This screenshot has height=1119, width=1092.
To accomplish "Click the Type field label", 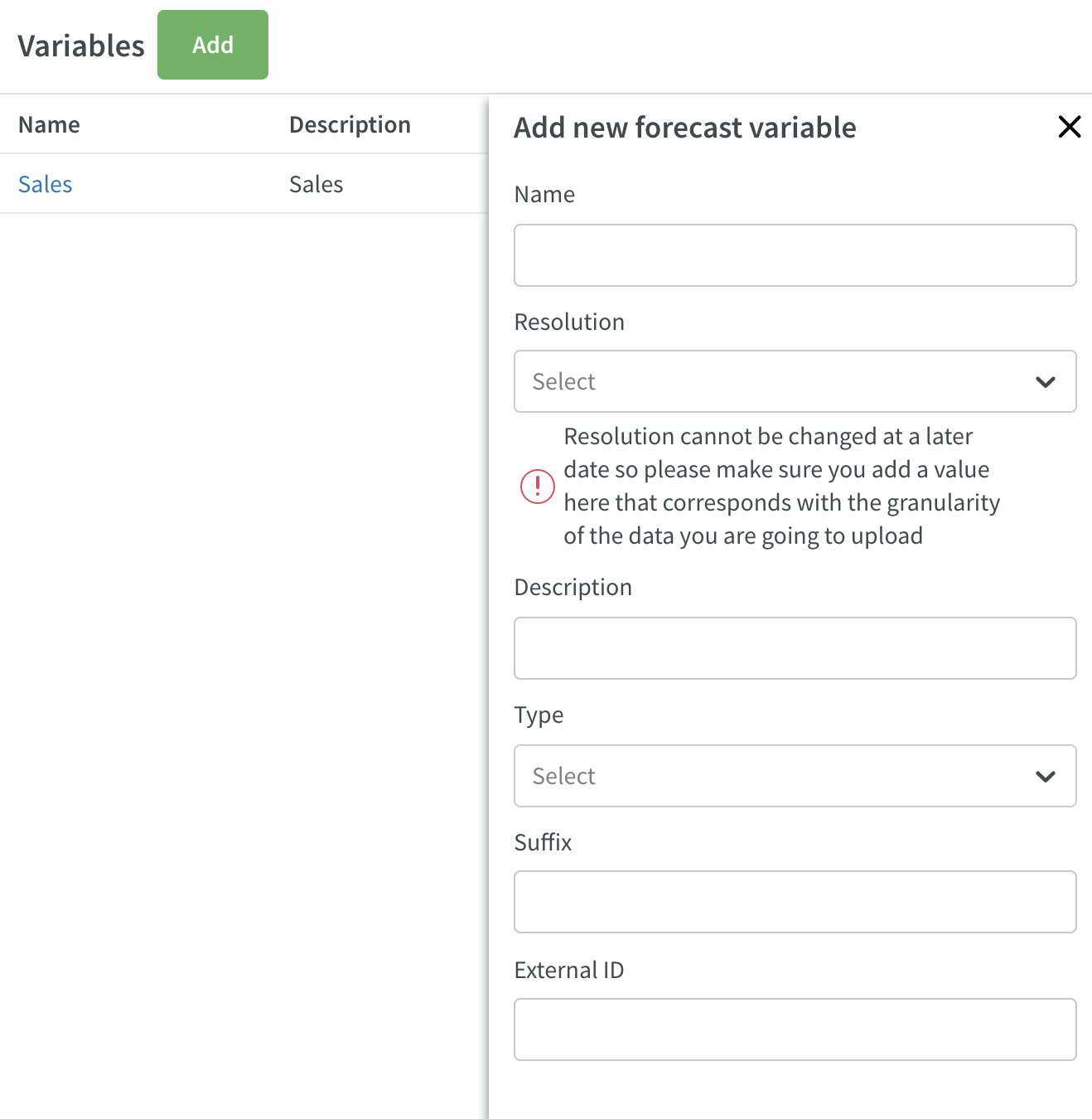I will click(x=539, y=715).
